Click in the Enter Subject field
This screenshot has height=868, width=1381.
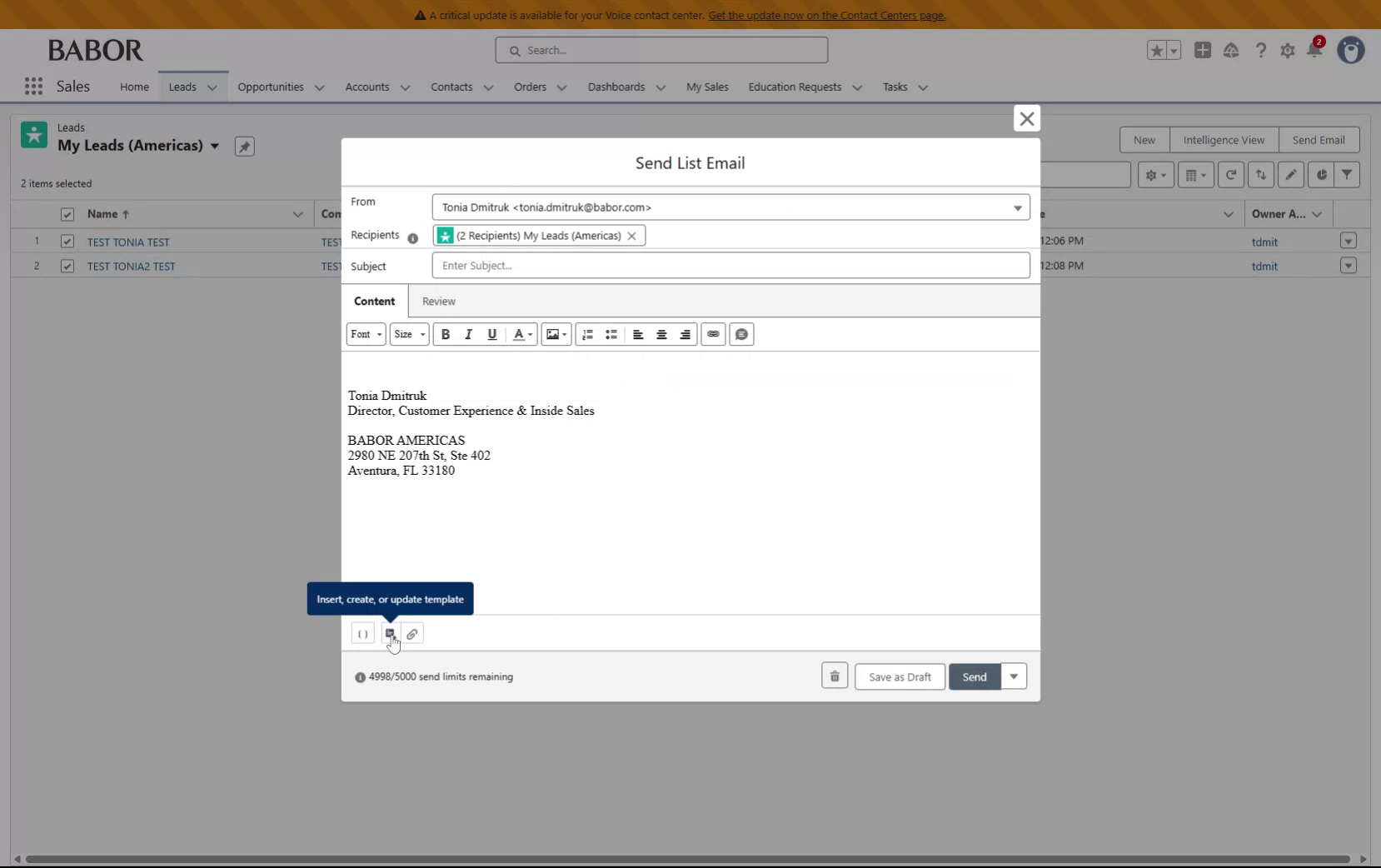click(729, 265)
